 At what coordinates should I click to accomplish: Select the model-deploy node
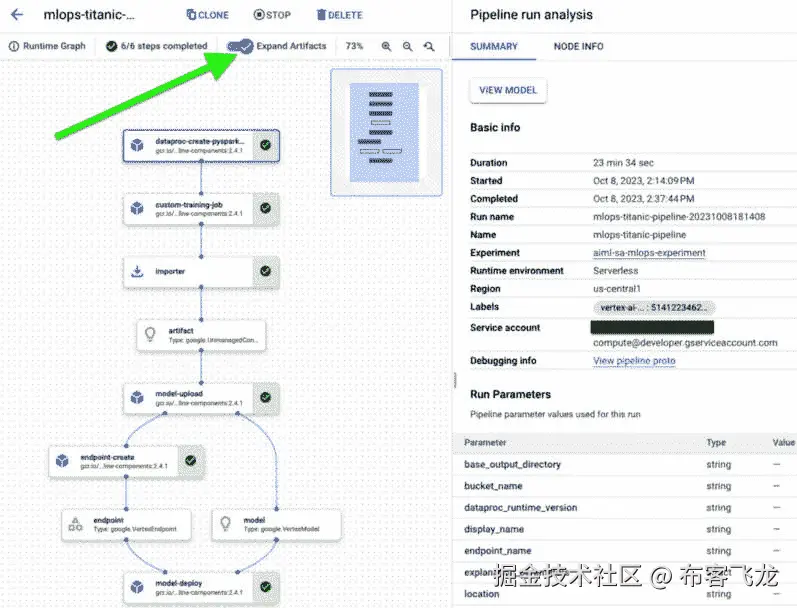pyautogui.click(x=201, y=588)
